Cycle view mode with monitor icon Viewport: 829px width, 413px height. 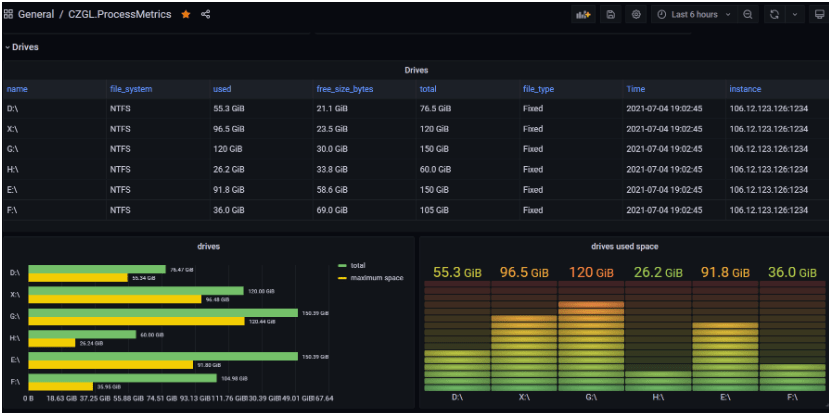pyautogui.click(x=818, y=15)
